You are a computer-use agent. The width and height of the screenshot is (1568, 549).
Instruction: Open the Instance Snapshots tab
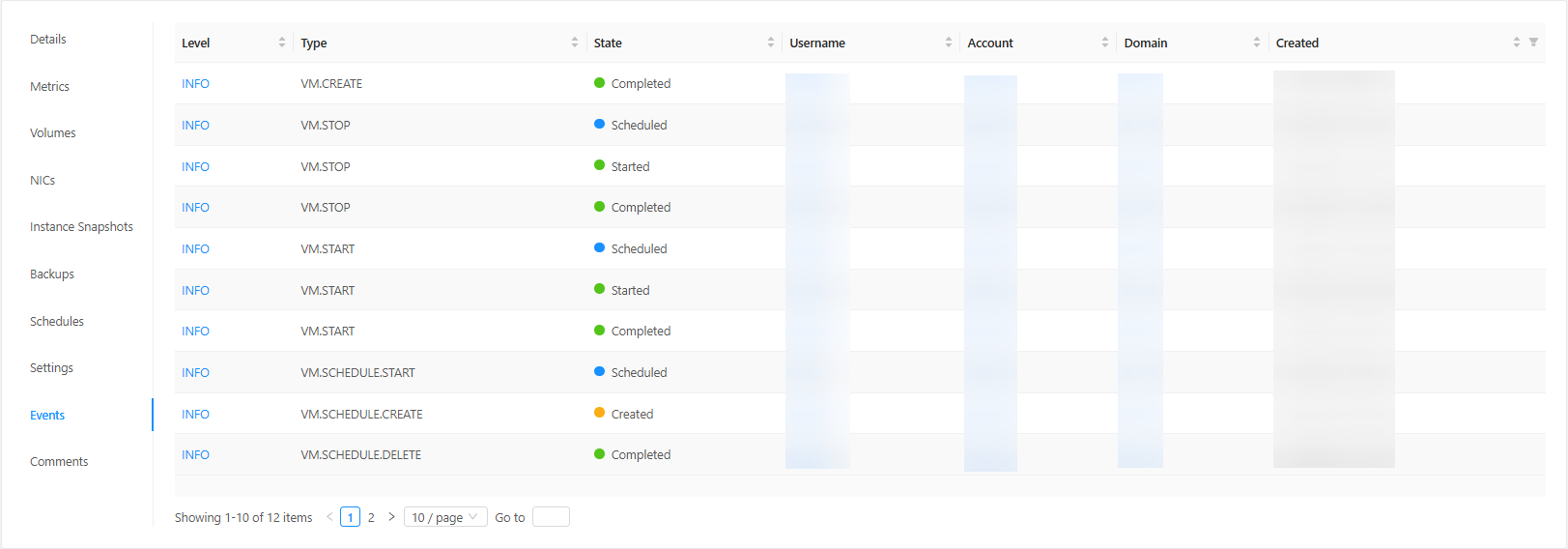tap(81, 227)
